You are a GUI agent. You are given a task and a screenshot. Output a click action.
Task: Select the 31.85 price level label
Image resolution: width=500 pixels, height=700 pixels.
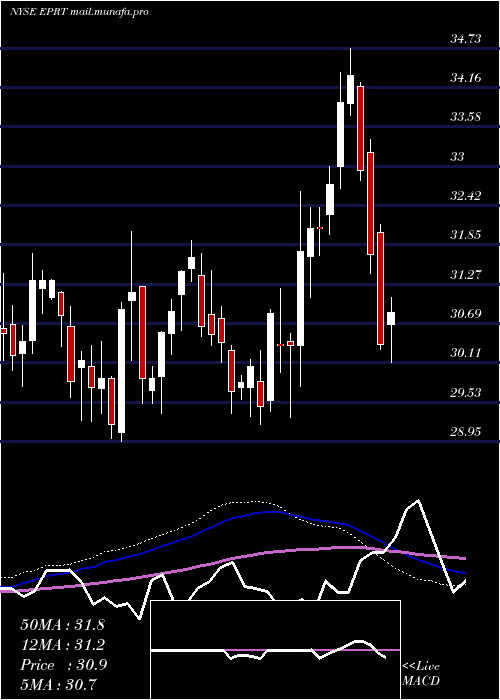(x=466, y=235)
